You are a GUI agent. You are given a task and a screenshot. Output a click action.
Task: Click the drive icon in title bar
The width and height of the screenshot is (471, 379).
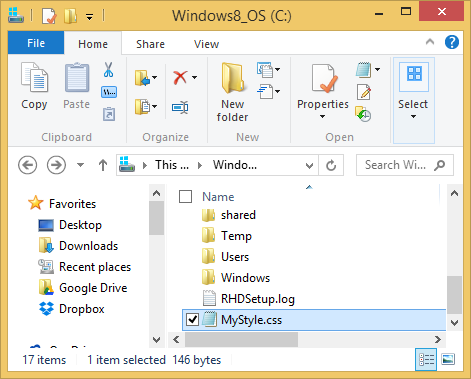(16, 15)
